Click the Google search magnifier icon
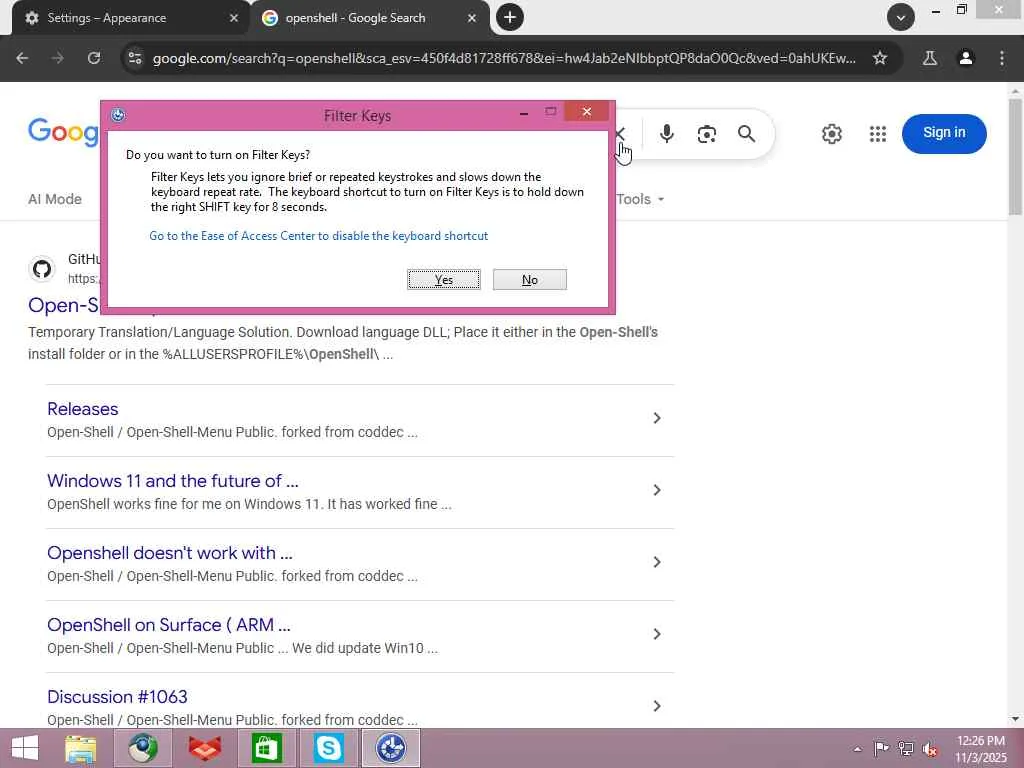 tap(746, 134)
